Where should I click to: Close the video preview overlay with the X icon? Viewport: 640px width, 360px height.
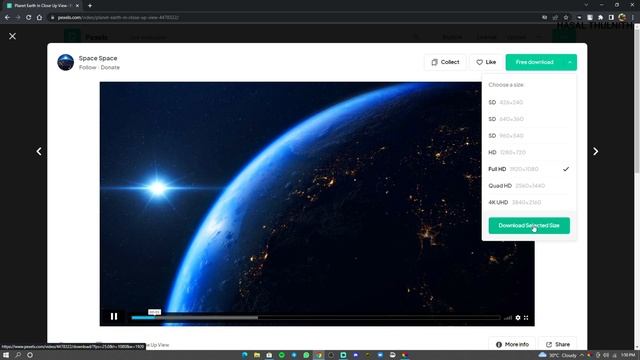[x=13, y=36]
